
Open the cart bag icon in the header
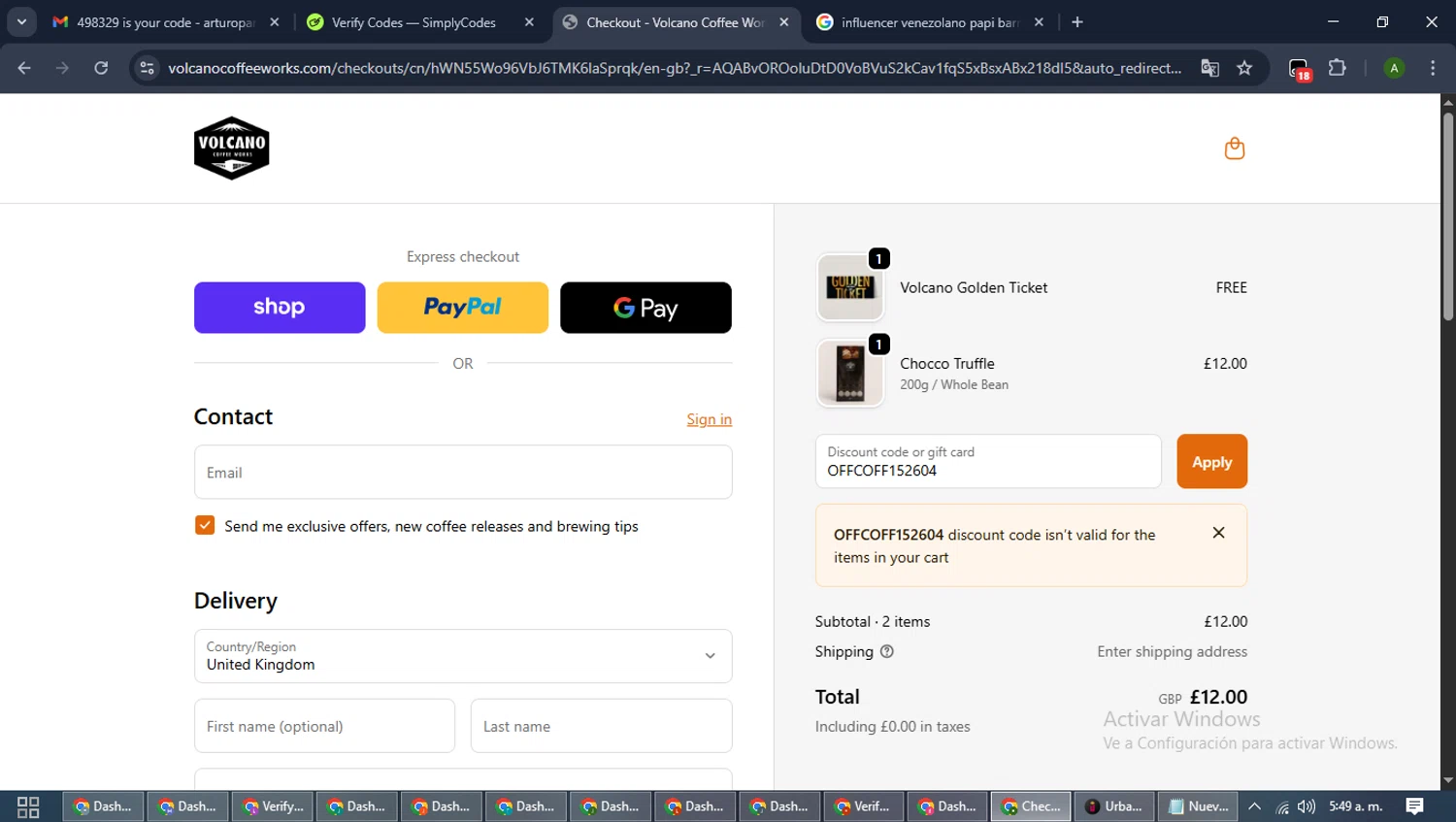[x=1234, y=148]
